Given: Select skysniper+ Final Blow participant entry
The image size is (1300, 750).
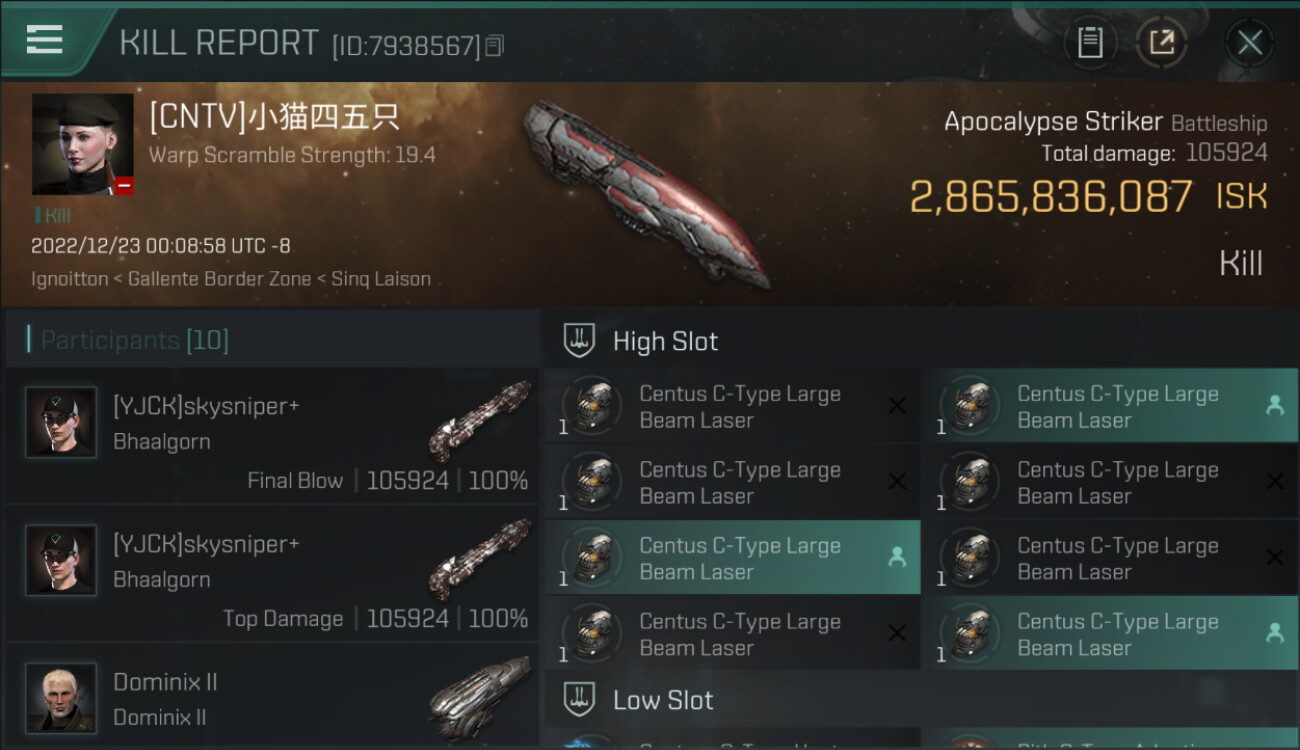Looking at the screenshot, I should [x=272, y=436].
